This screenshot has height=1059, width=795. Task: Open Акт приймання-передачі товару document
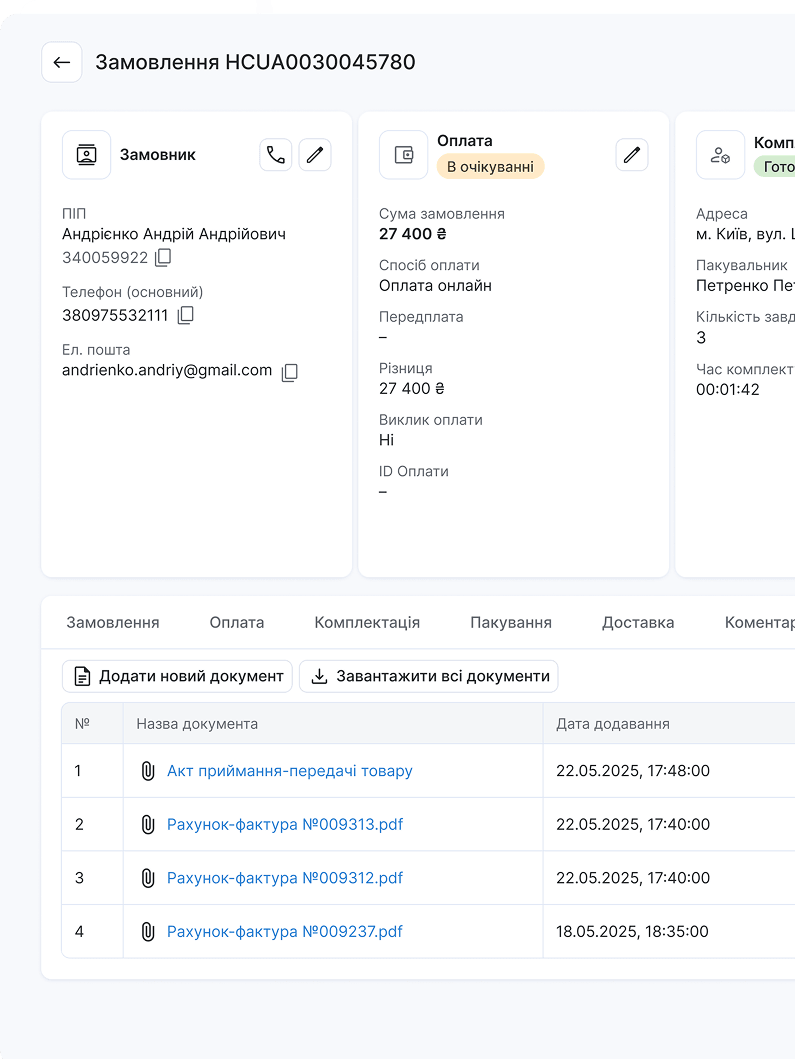tap(290, 771)
